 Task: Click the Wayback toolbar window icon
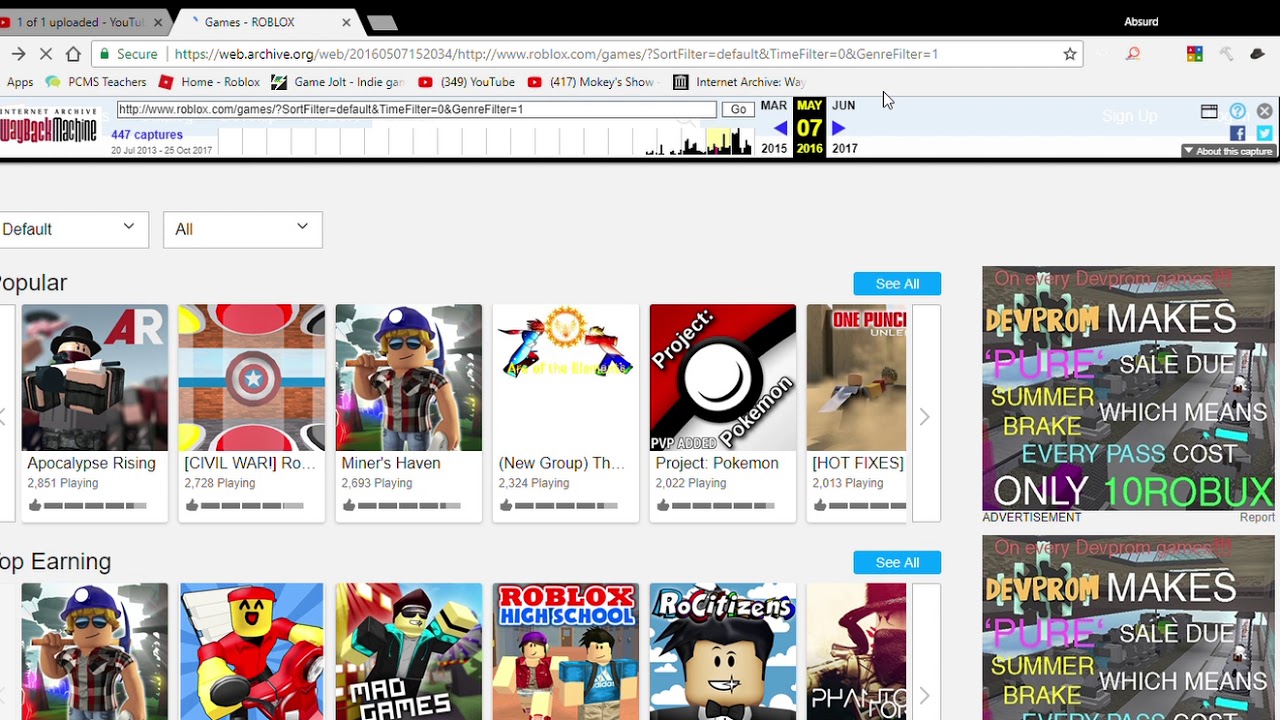pyautogui.click(x=1209, y=111)
